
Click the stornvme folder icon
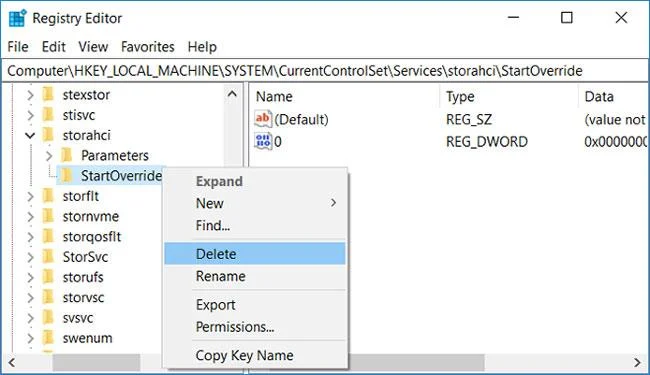(x=49, y=216)
